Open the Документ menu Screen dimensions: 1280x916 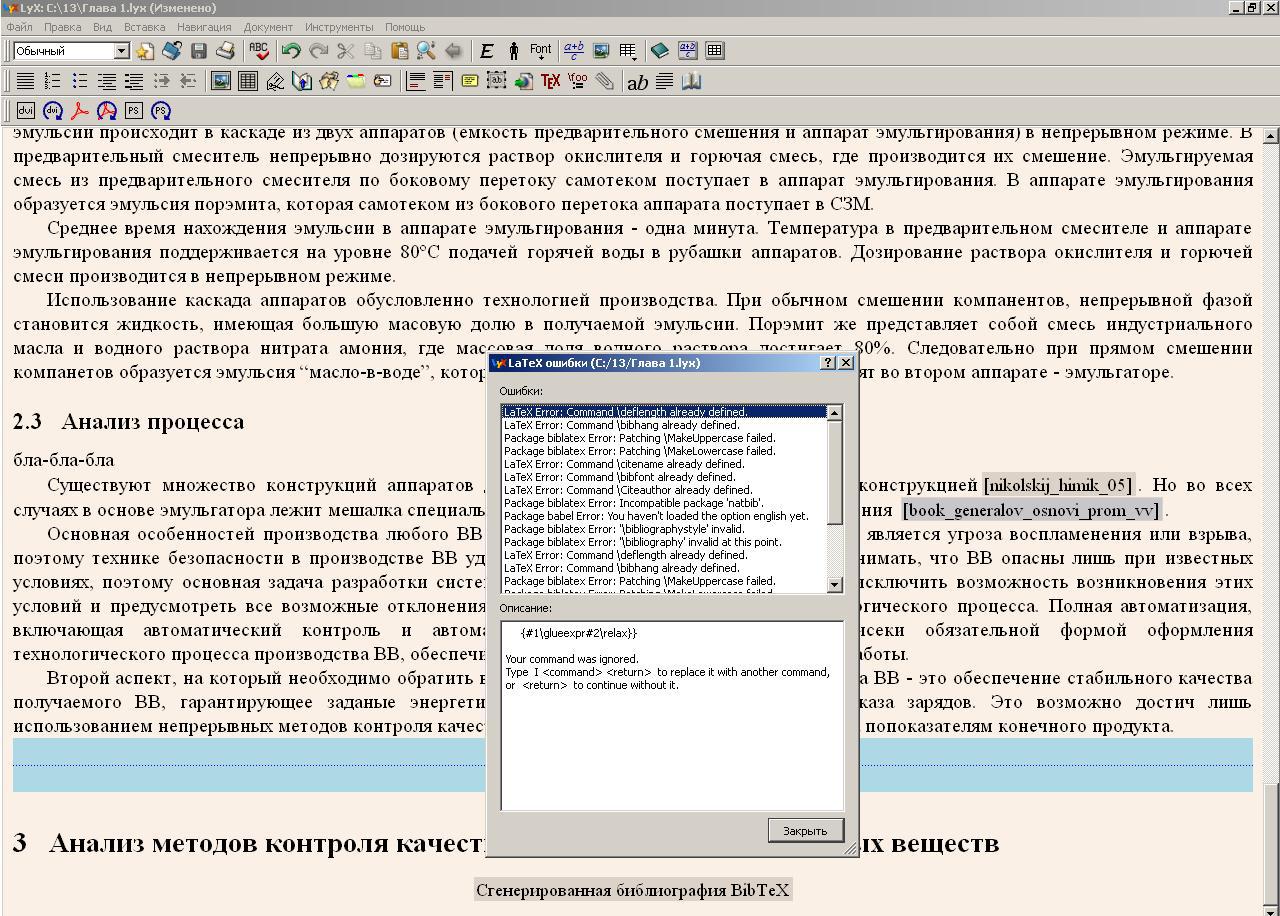point(268,27)
